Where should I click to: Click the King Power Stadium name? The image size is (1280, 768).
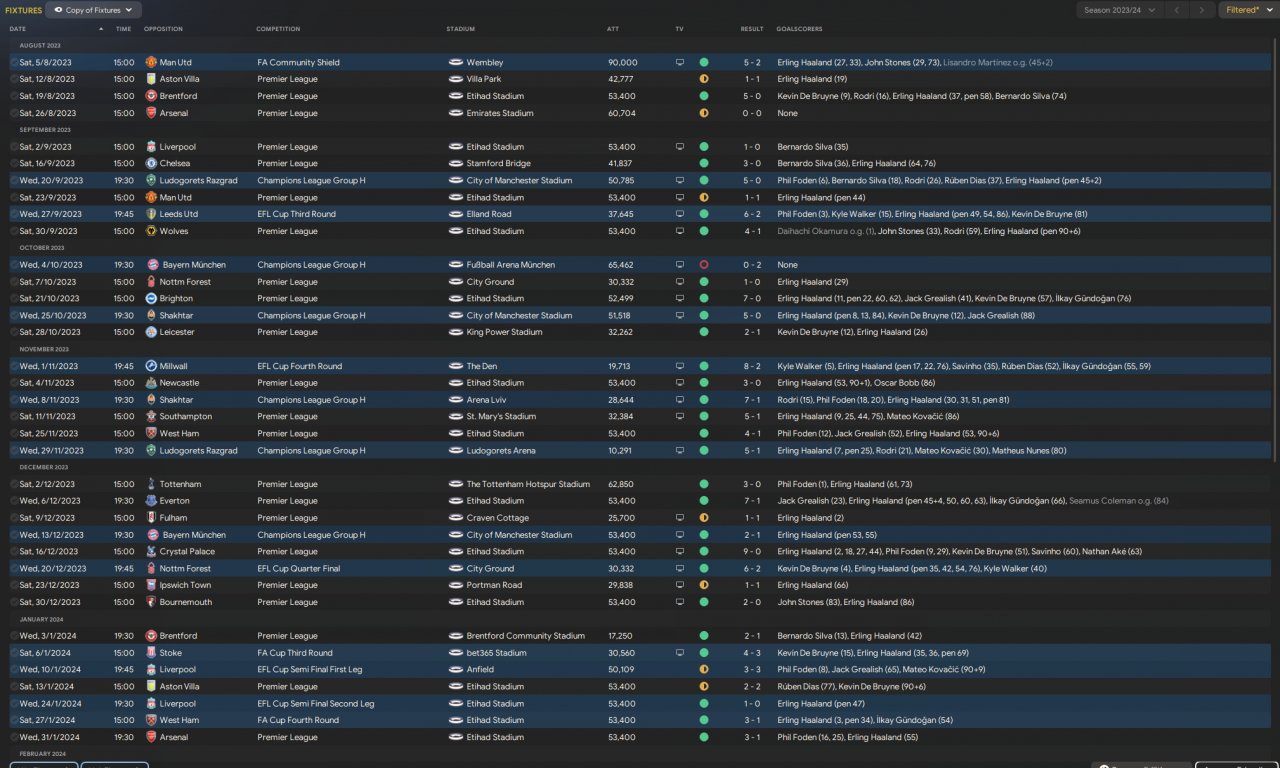(504, 332)
